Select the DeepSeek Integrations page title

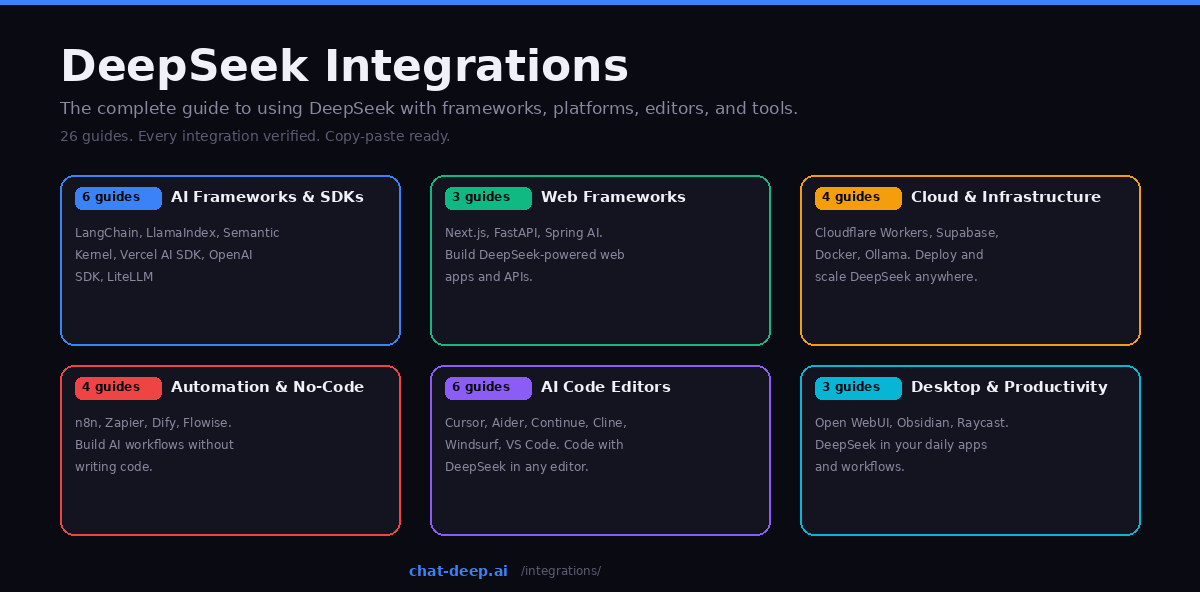click(x=344, y=66)
